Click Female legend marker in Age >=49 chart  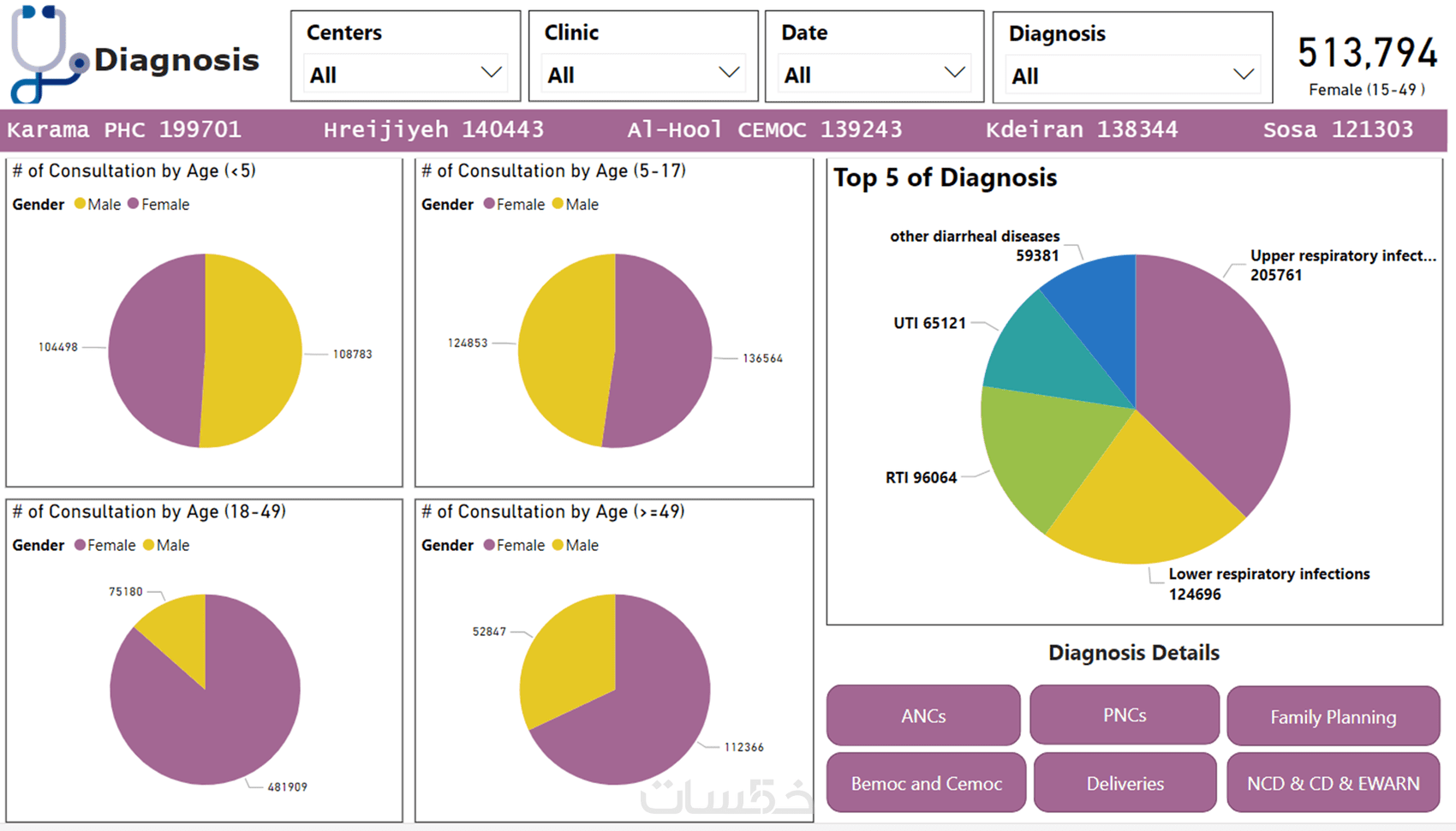click(x=490, y=545)
